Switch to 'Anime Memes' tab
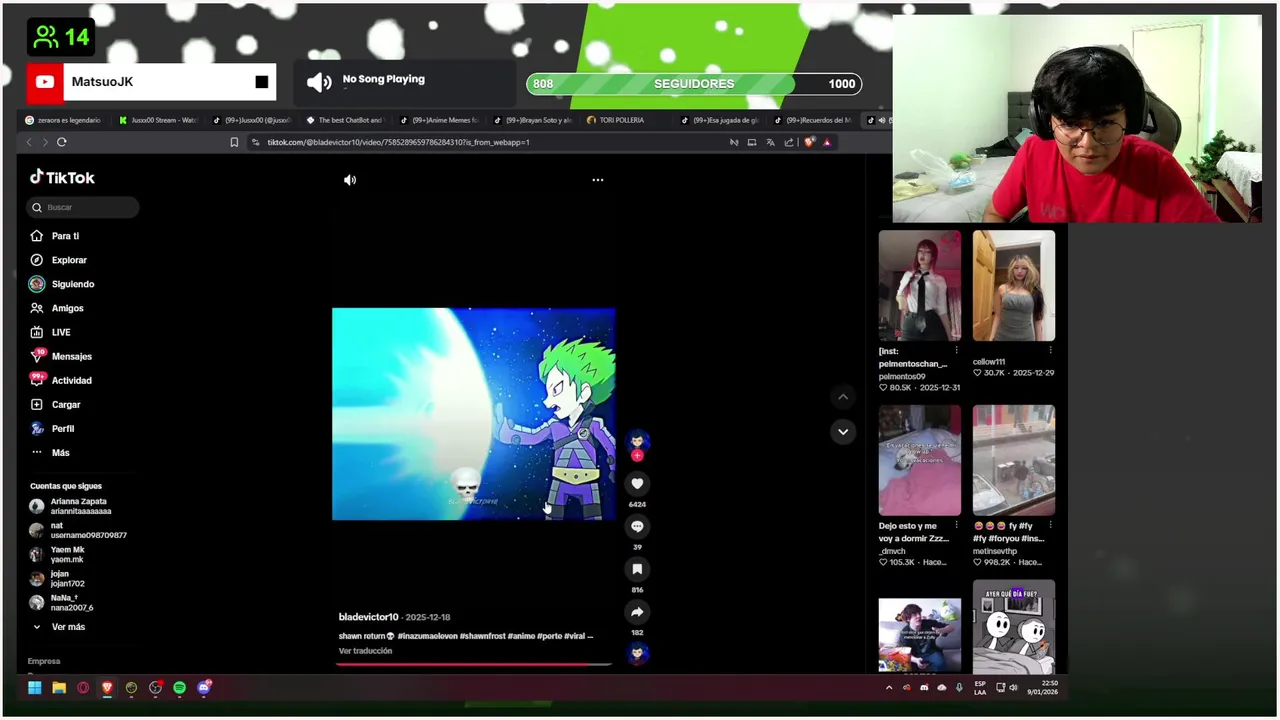Screen dimensions: 1280x720 (x=440, y=120)
